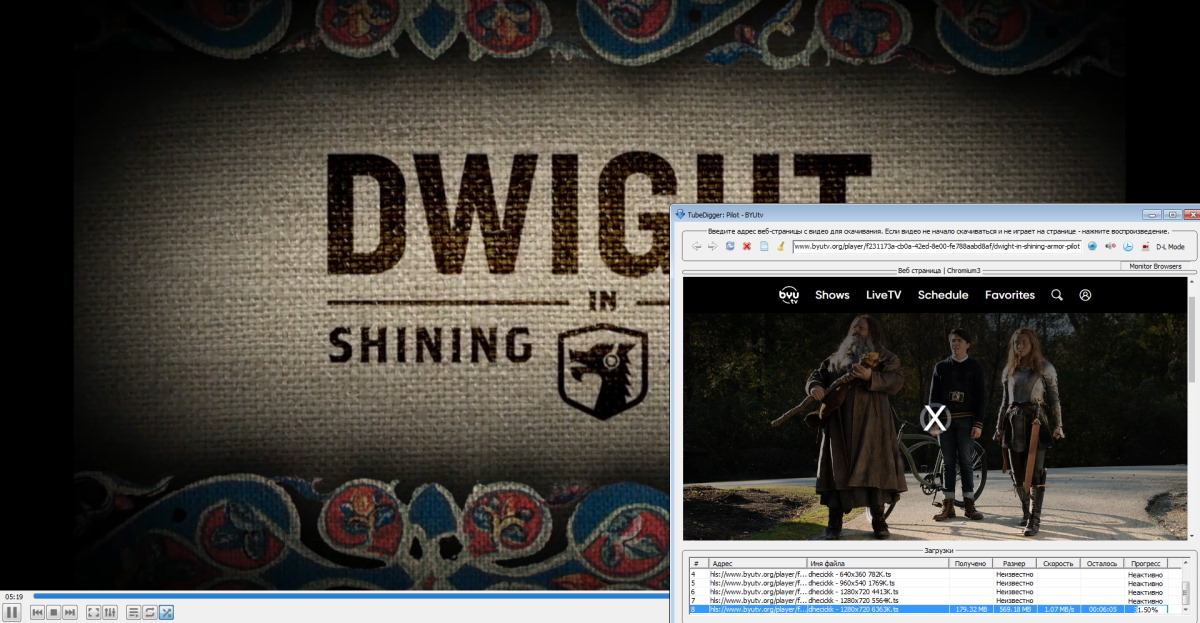Click the BYUtv user account icon
This screenshot has width=1200, height=623.
tap(1085, 295)
